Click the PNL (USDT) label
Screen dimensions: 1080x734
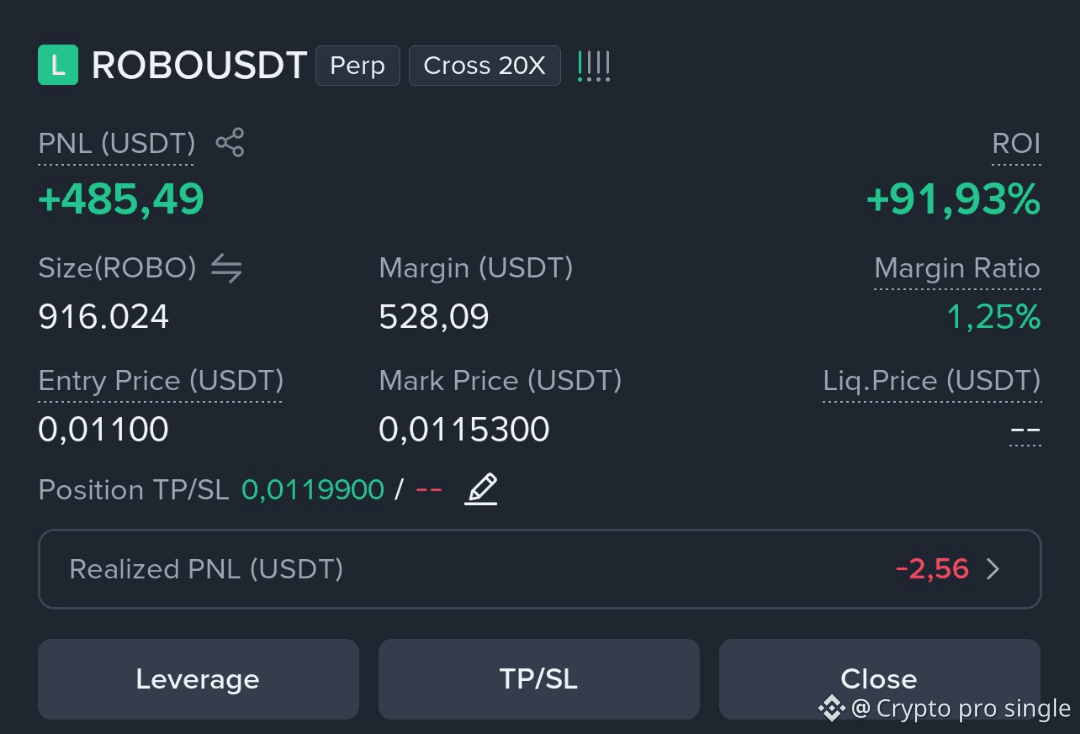point(116,143)
